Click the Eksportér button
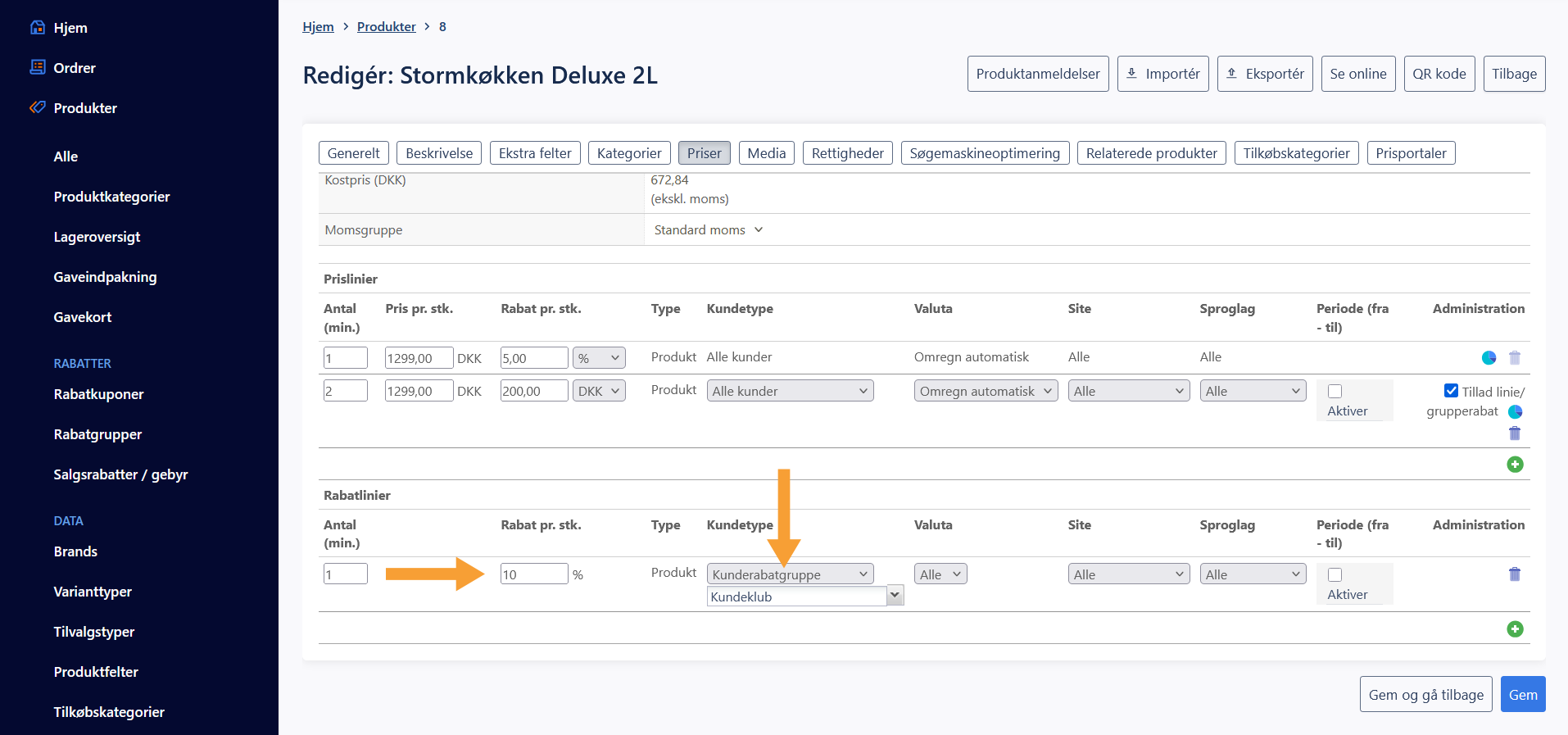Image resolution: width=1568 pixels, height=735 pixels. coord(1264,74)
